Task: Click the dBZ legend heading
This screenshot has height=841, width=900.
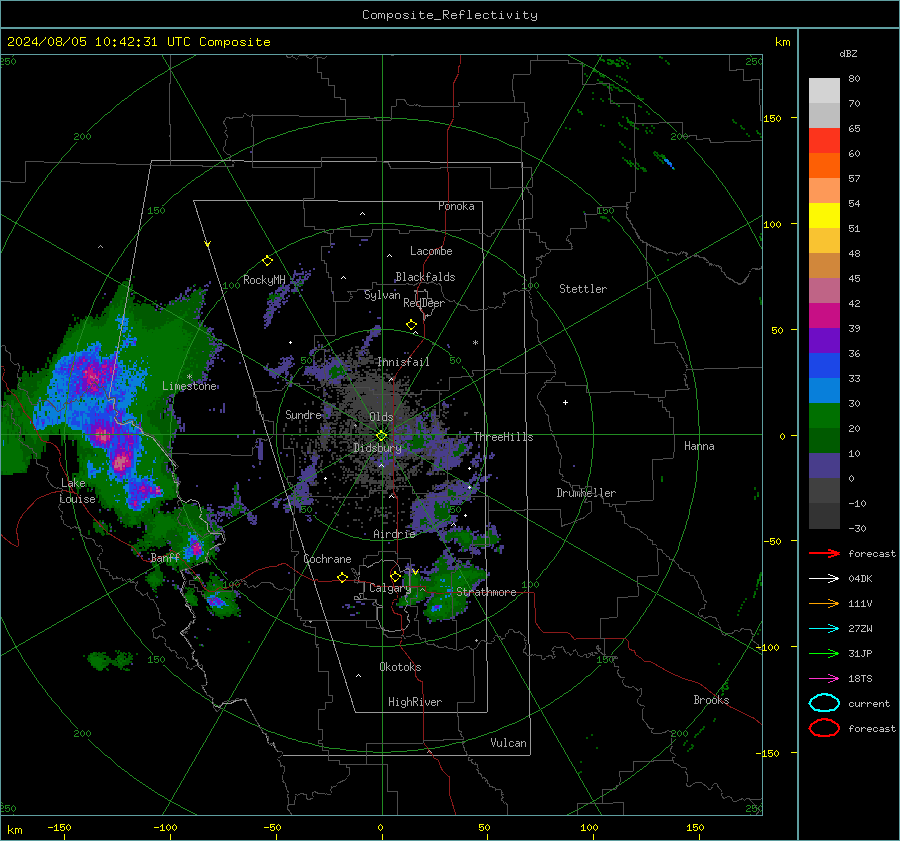Action: pyautogui.click(x=848, y=54)
